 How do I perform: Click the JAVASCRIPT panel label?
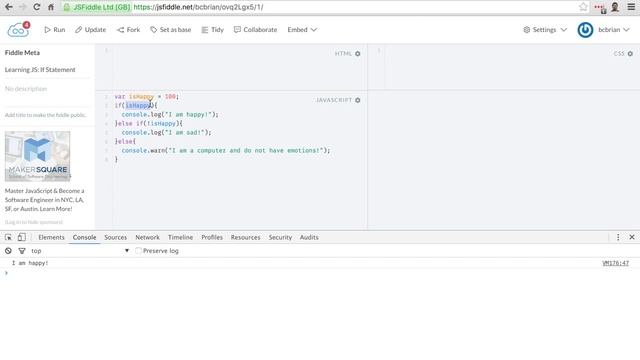334,100
